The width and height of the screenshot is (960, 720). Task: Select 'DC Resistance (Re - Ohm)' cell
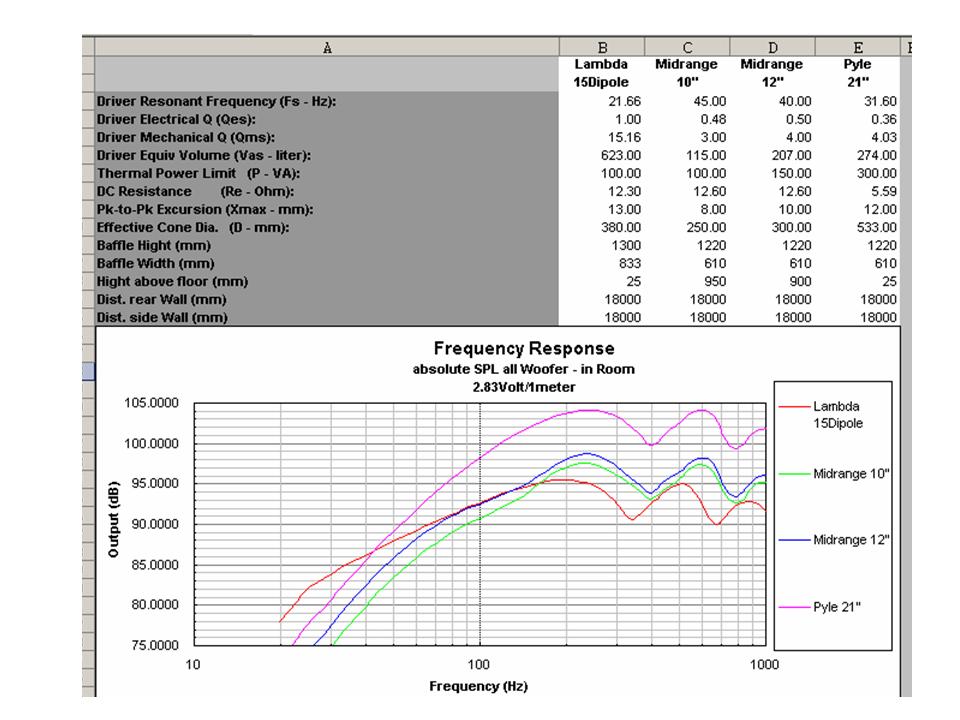point(327,191)
